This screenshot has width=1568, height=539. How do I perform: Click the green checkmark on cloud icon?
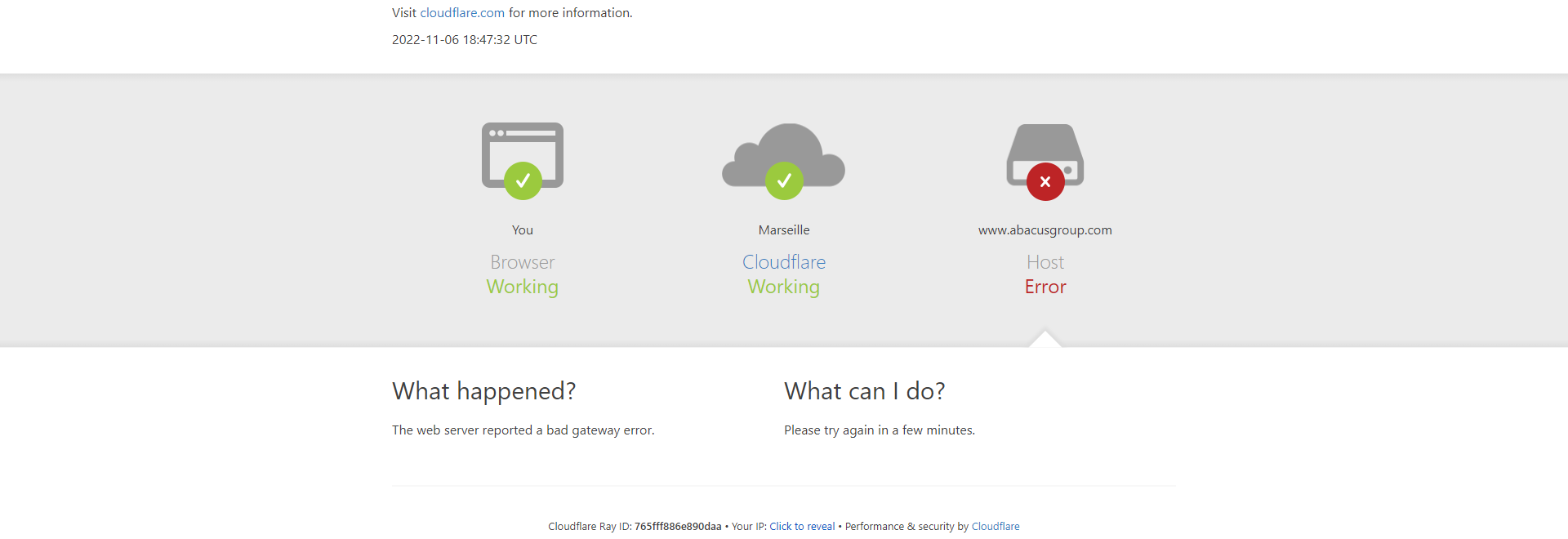[x=784, y=180]
